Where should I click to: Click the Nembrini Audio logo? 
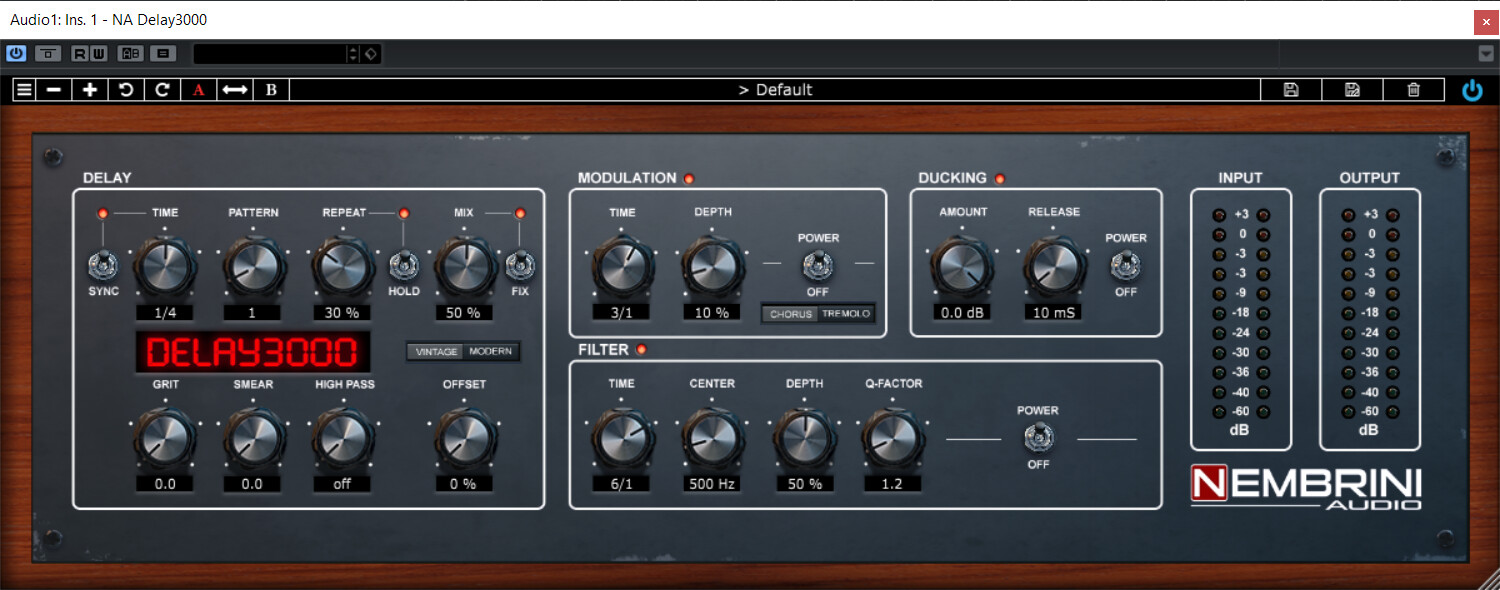(1306, 487)
